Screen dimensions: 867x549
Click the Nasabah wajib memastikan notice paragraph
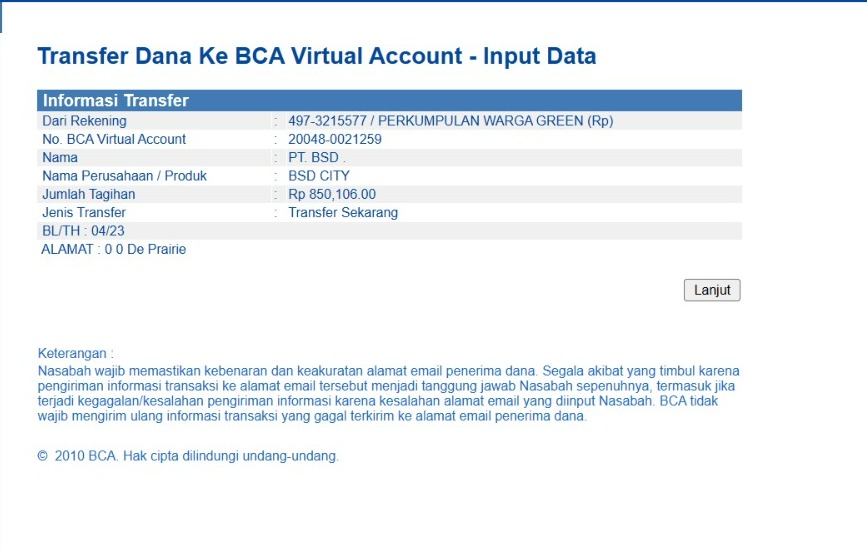click(x=388, y=393)
